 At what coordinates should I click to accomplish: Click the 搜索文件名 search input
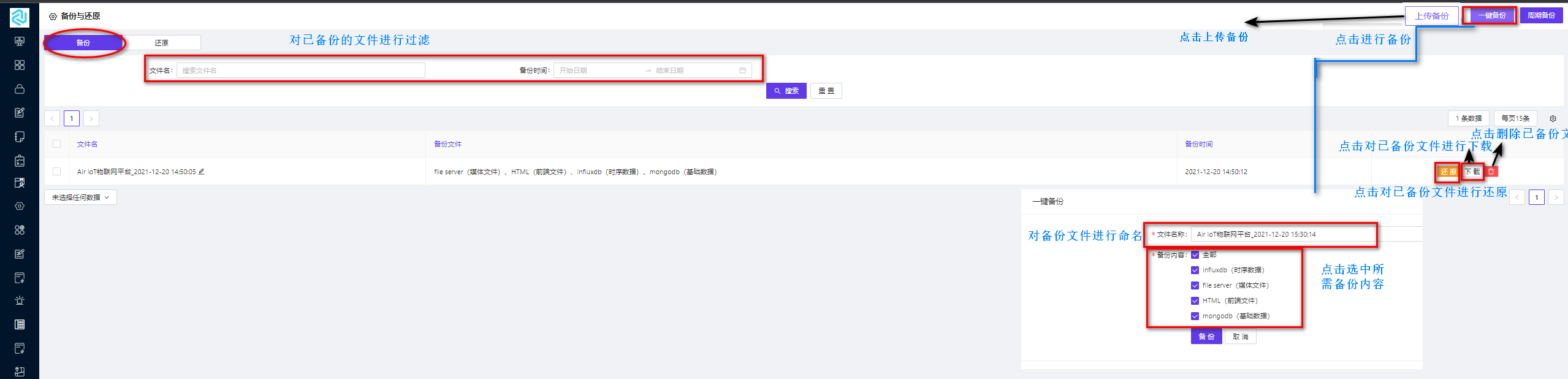pos(301,71)
